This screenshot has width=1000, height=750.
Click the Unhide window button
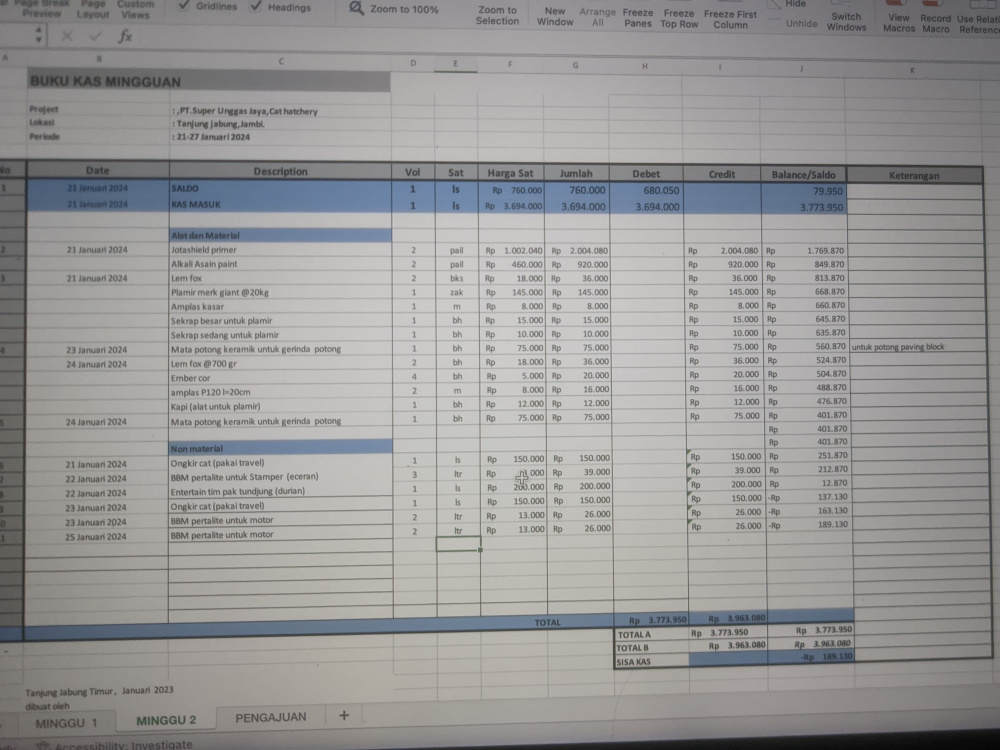pyautogui.click(x=801, y=24)
